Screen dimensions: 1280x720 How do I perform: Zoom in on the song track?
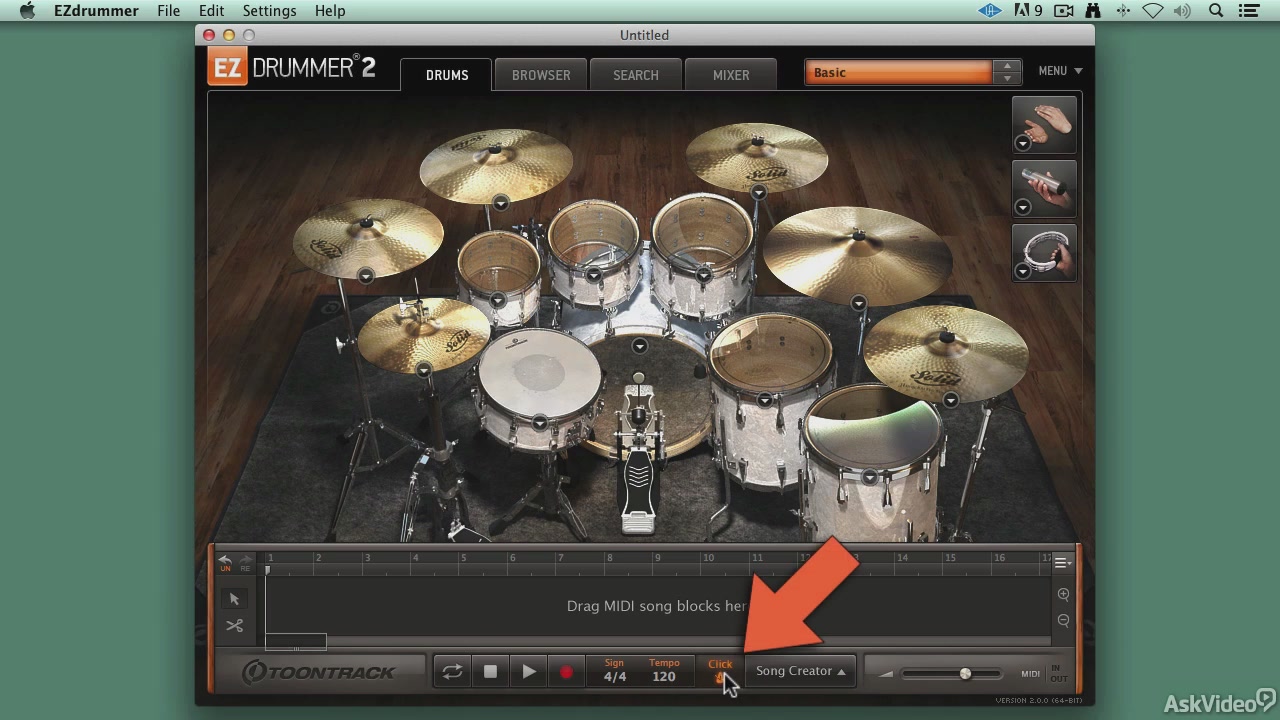point(1063,595)
